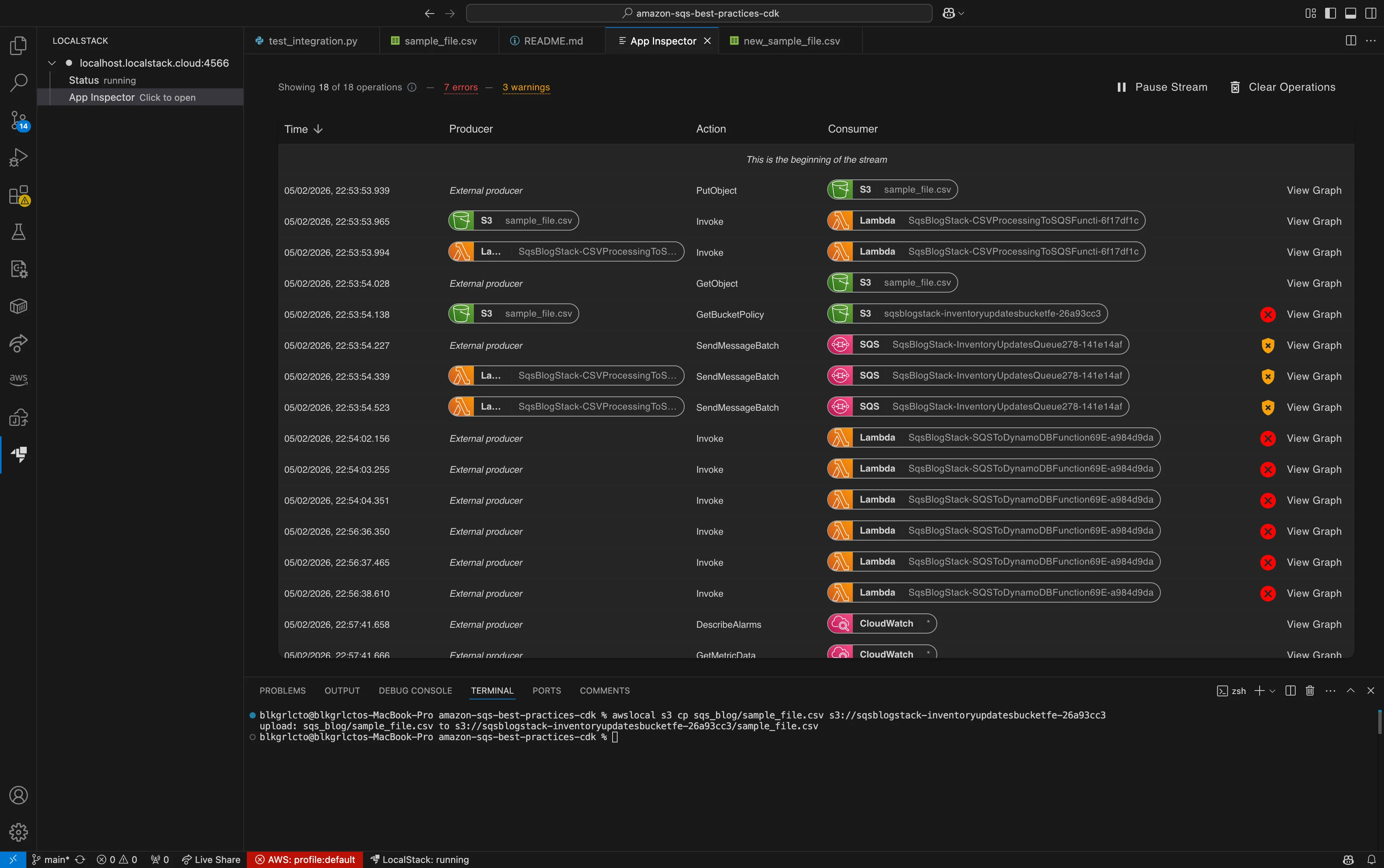Viewport: 1384px width, 868px height.
Task: Click Customize Layout icon in title bar
Action: tap(1310, 13)
